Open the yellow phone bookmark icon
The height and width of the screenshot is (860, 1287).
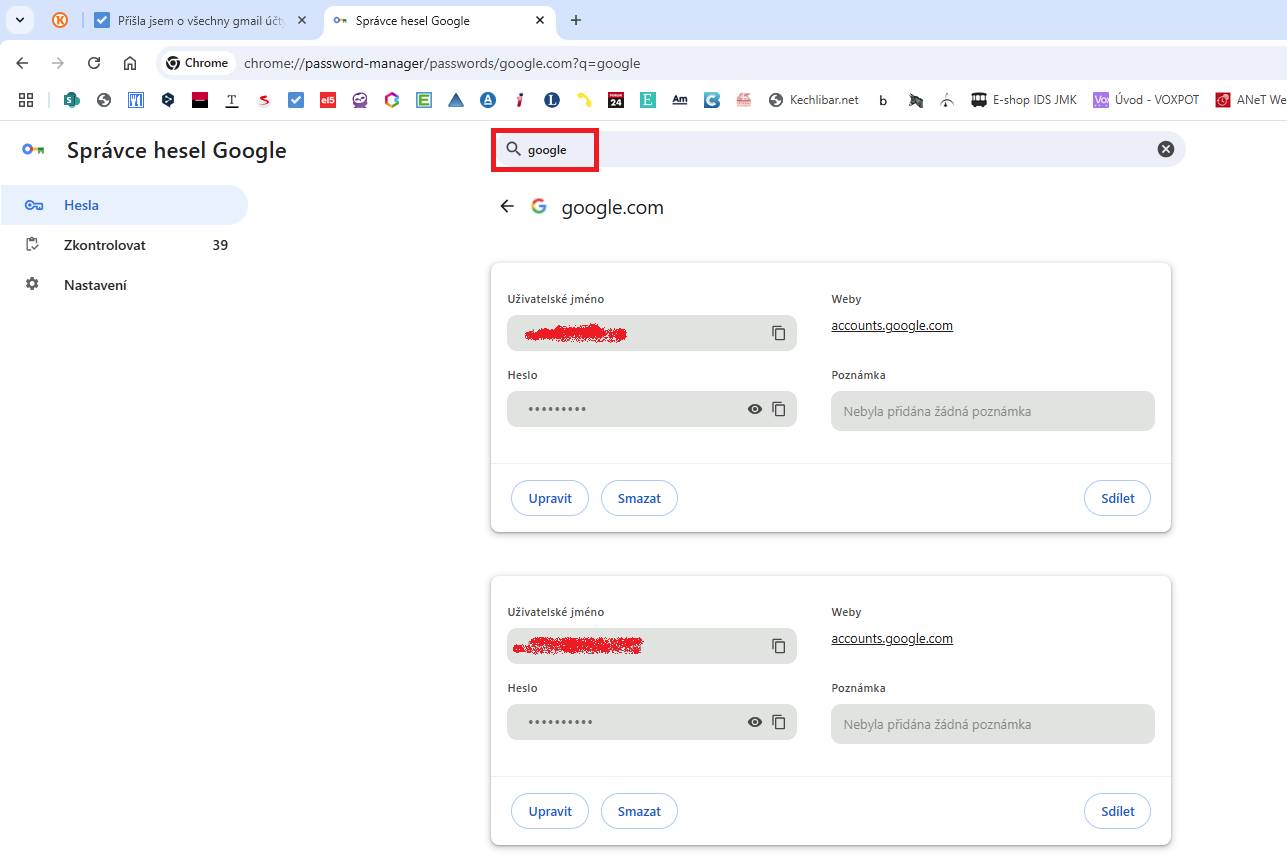click(584, 100)
